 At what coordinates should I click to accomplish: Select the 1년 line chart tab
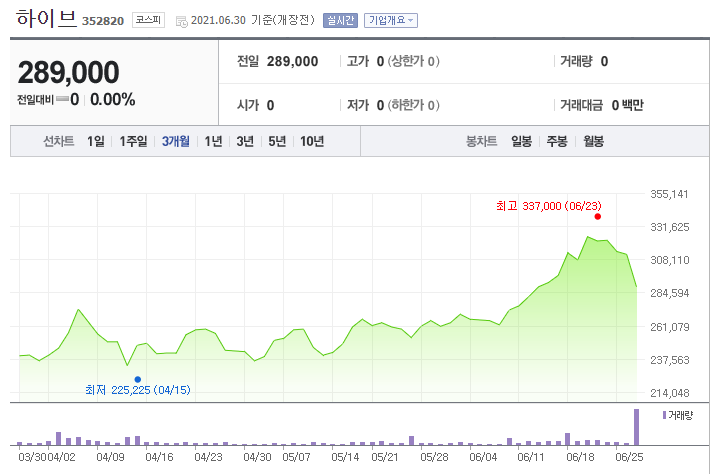tap(213, 141)
